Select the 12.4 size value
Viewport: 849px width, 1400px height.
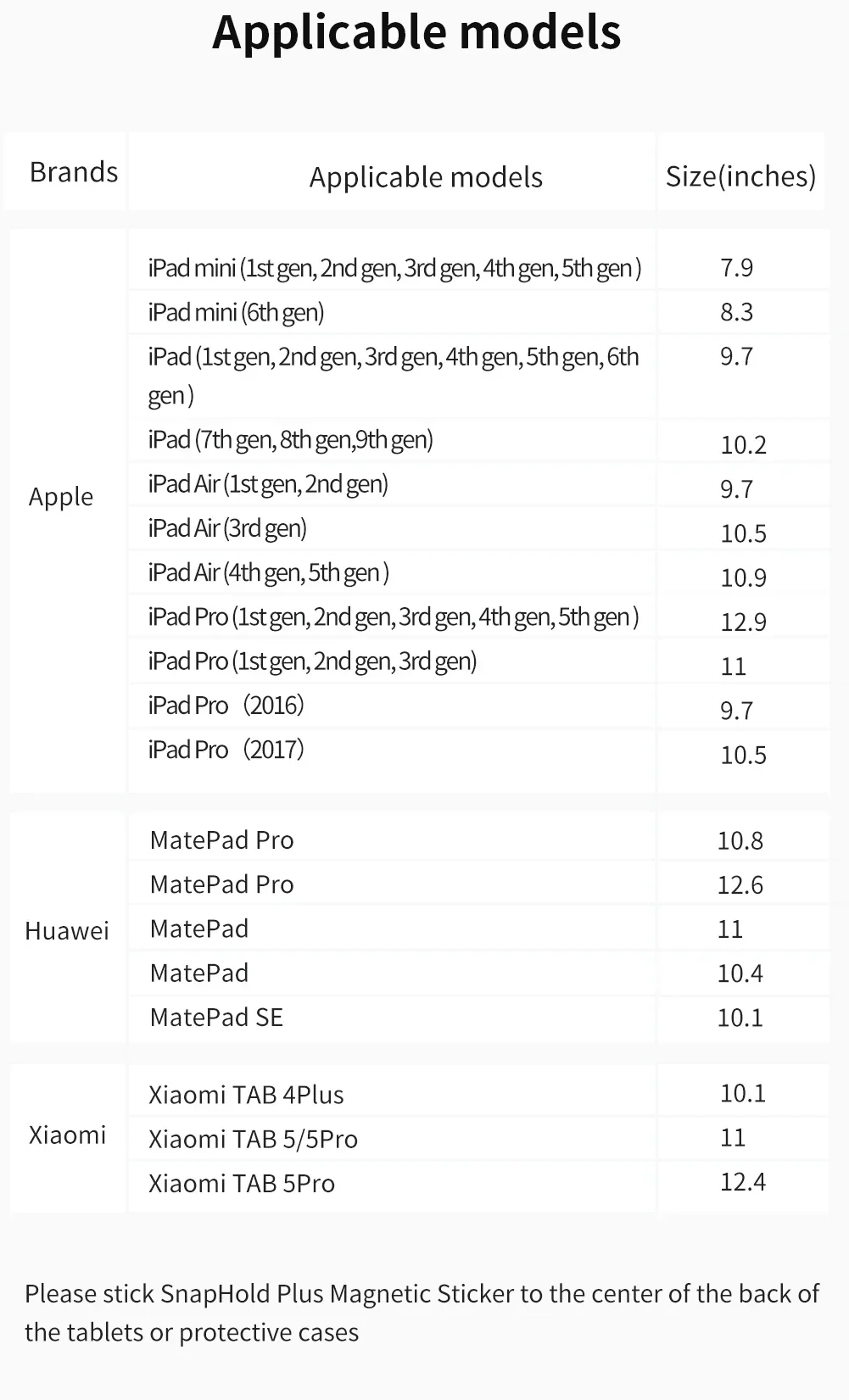coord(742,1182)
